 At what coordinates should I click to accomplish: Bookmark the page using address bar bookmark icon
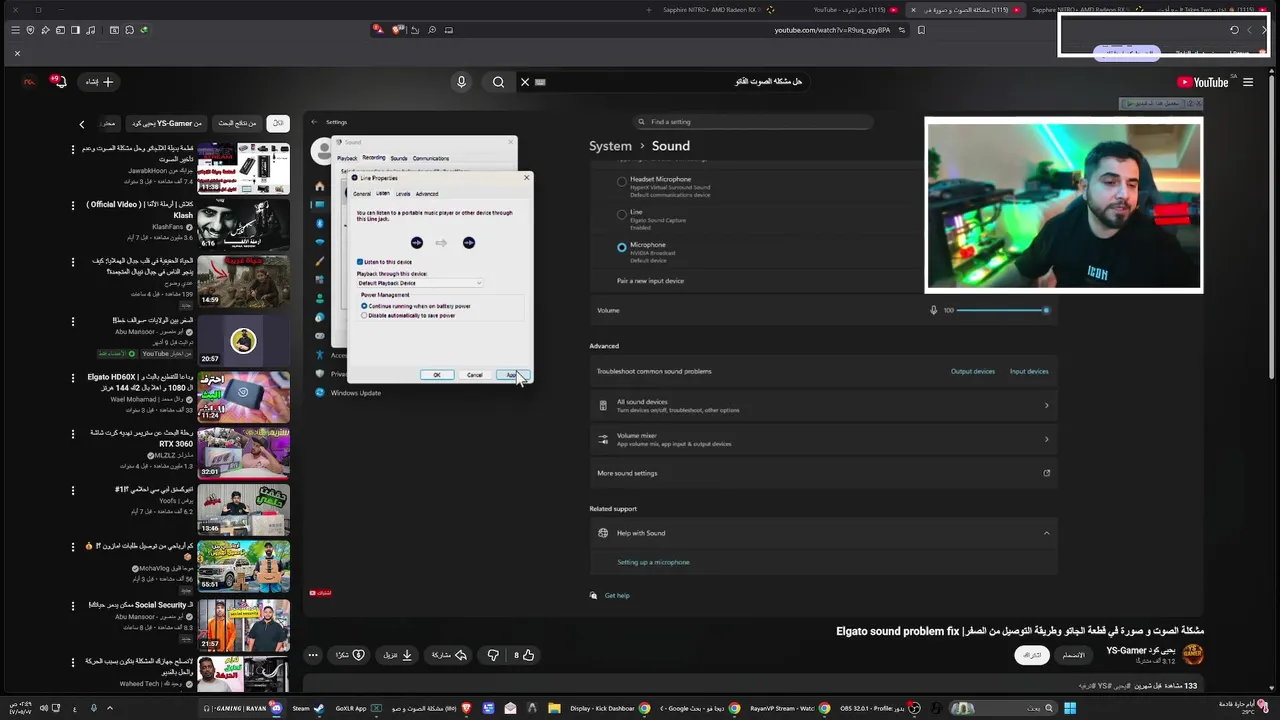coord(921,30)
